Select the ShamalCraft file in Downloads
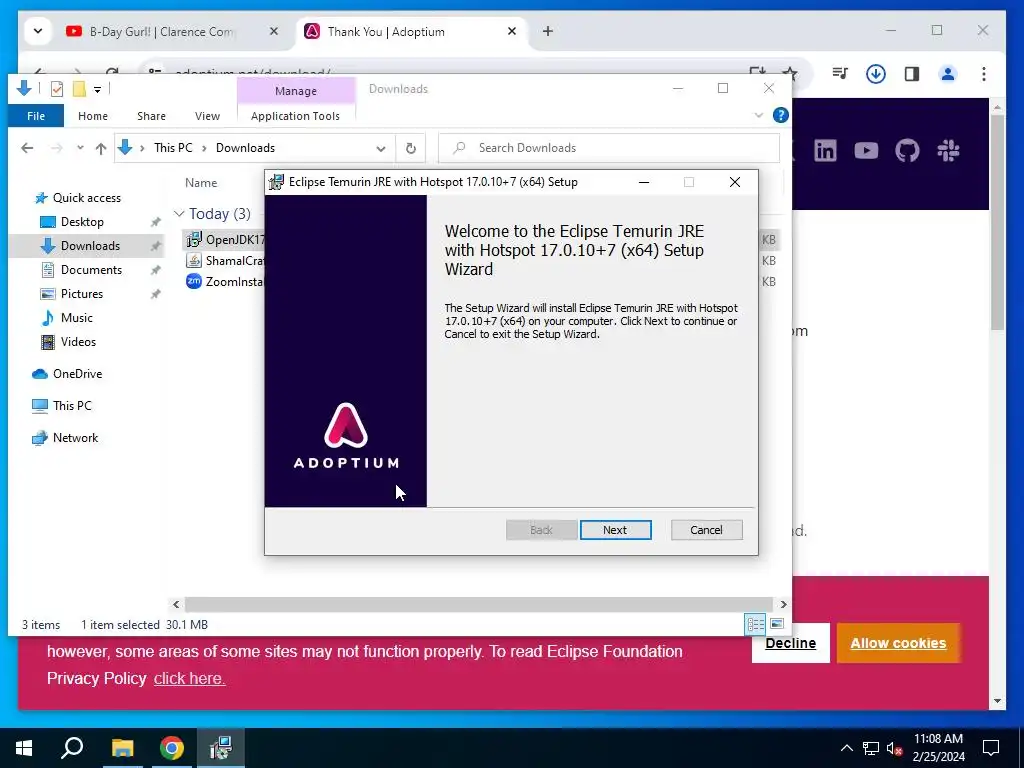The height and width of the screenshot is (768, 1024). pos(225,261)
